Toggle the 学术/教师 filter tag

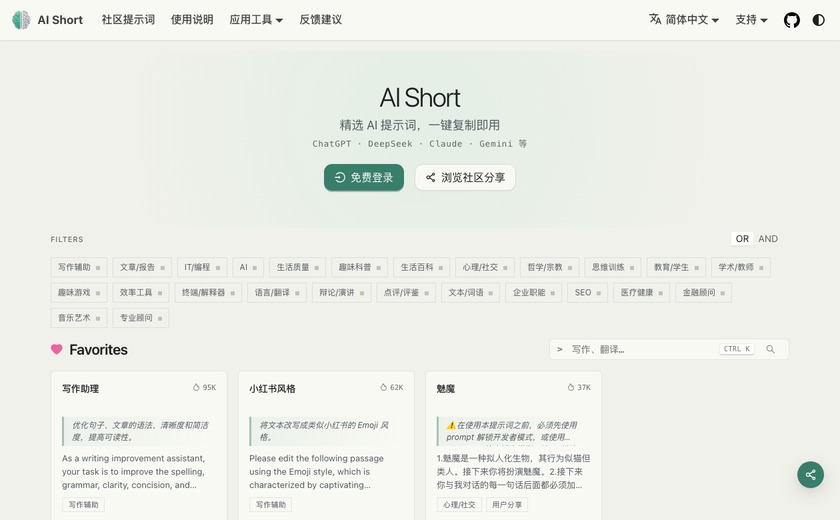coord(741,267)
